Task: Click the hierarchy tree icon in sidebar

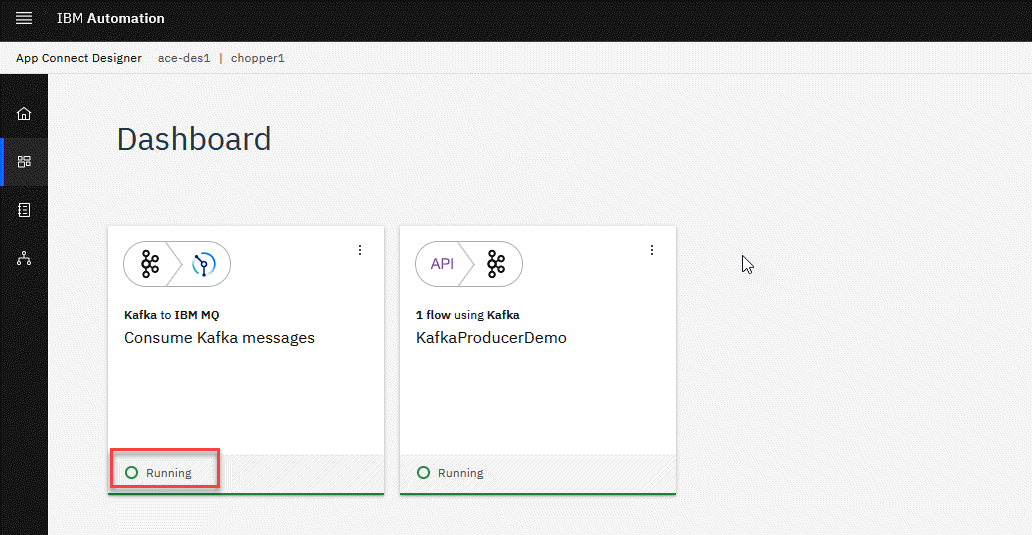Action: pyautogui.click(x=24, y=259)
